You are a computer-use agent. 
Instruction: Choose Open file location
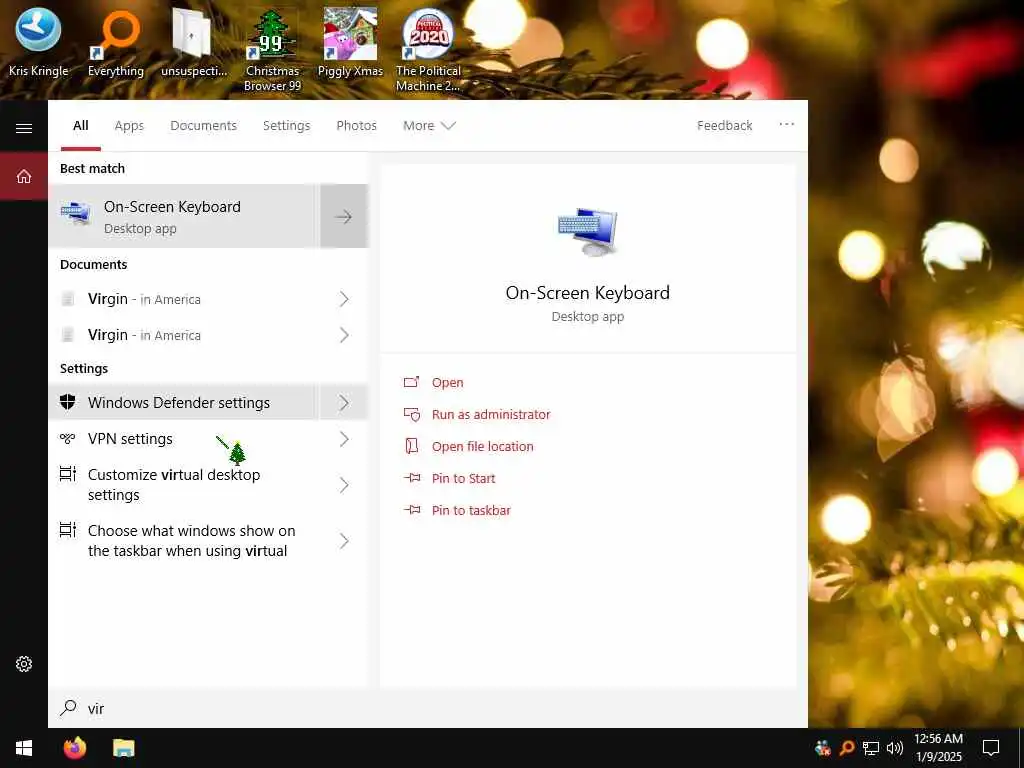[482, 447]
